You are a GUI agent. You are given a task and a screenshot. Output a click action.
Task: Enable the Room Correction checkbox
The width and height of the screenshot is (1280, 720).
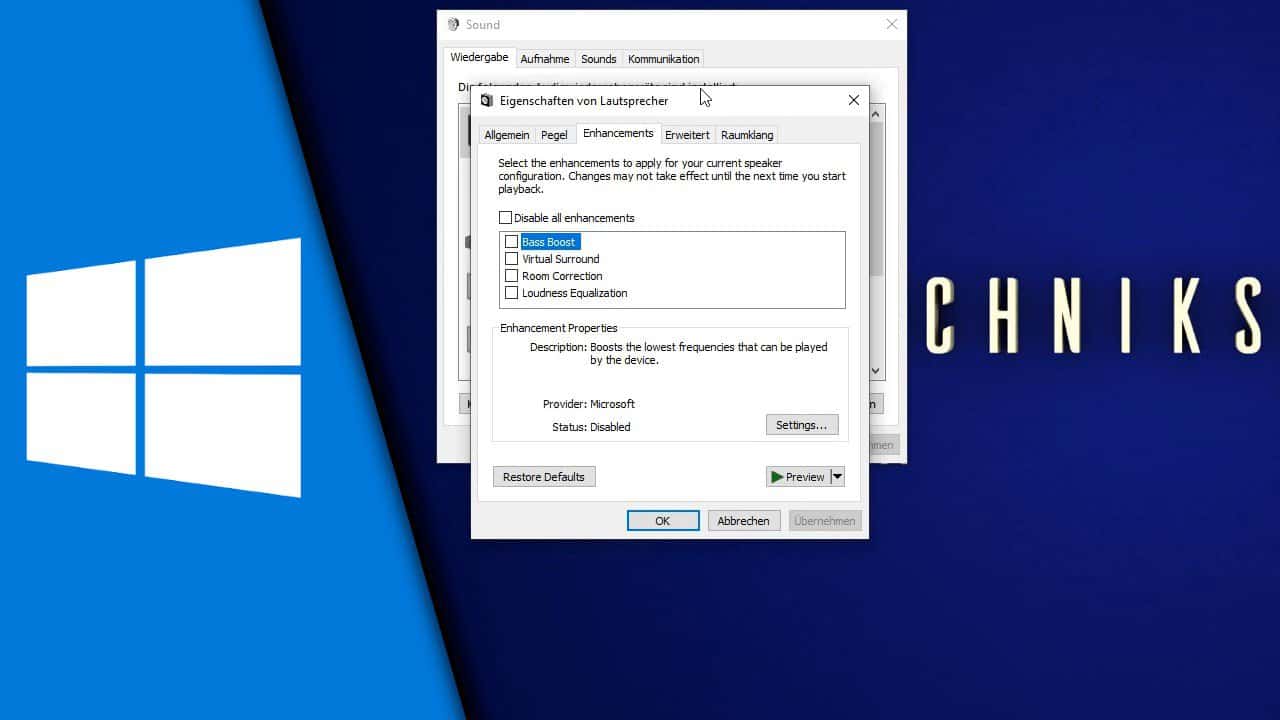click(x=511, y=276)
